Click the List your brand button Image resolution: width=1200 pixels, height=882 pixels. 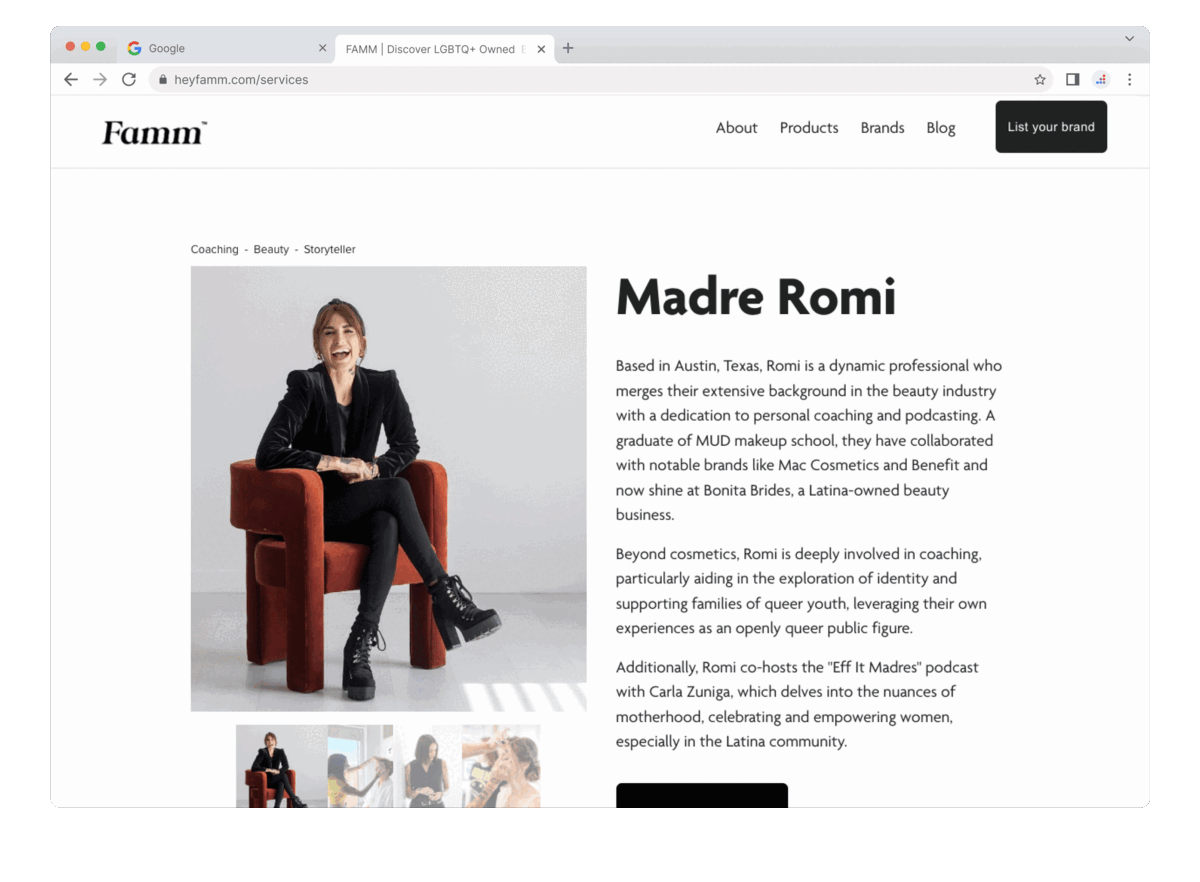pyautogui.click(x=1051, y=127)
